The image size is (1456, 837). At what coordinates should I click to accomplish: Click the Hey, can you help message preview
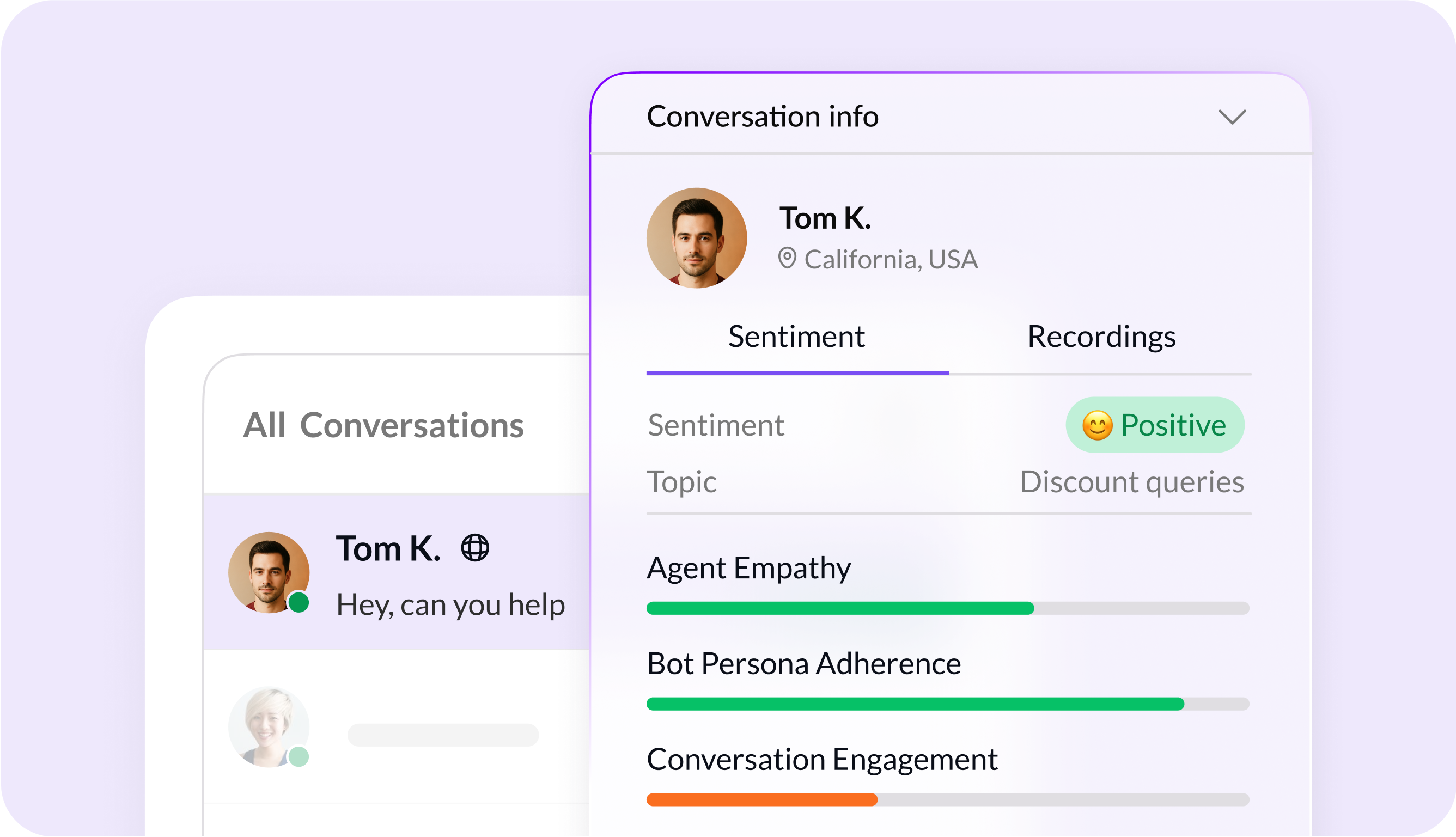coord(450,606)
